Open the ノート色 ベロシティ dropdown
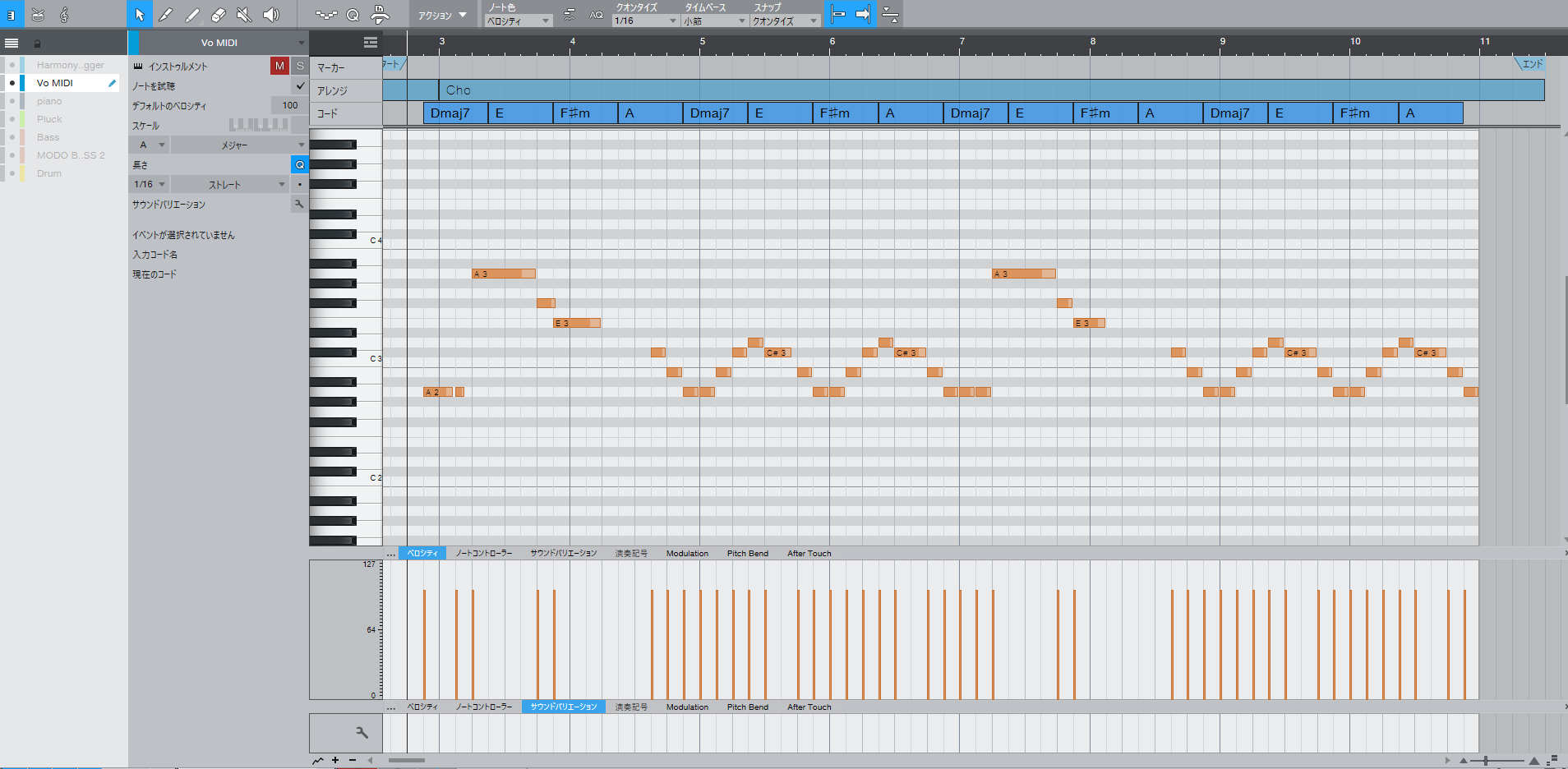Image resolution: width=1568 pixels, height=769 pixels. point(519,21)
